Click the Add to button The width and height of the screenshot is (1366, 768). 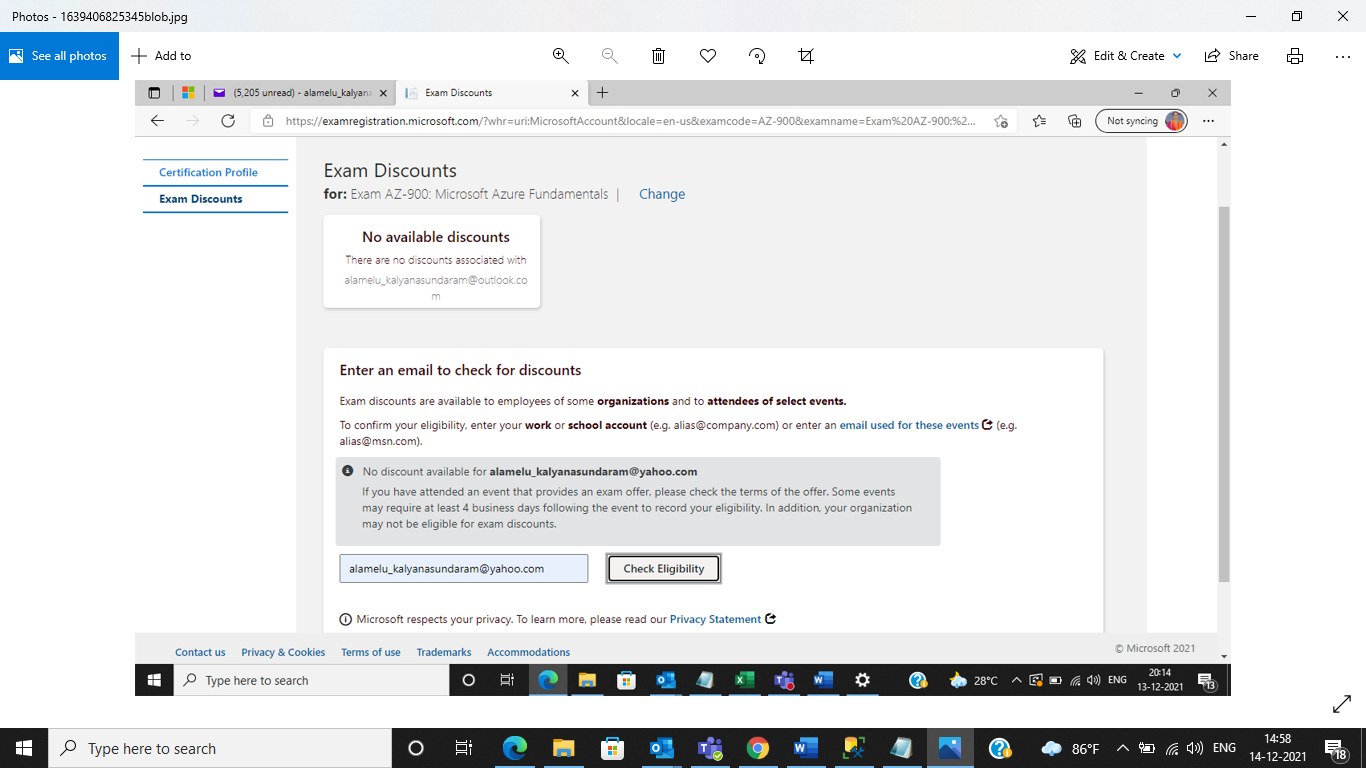(x=161, y=56)
